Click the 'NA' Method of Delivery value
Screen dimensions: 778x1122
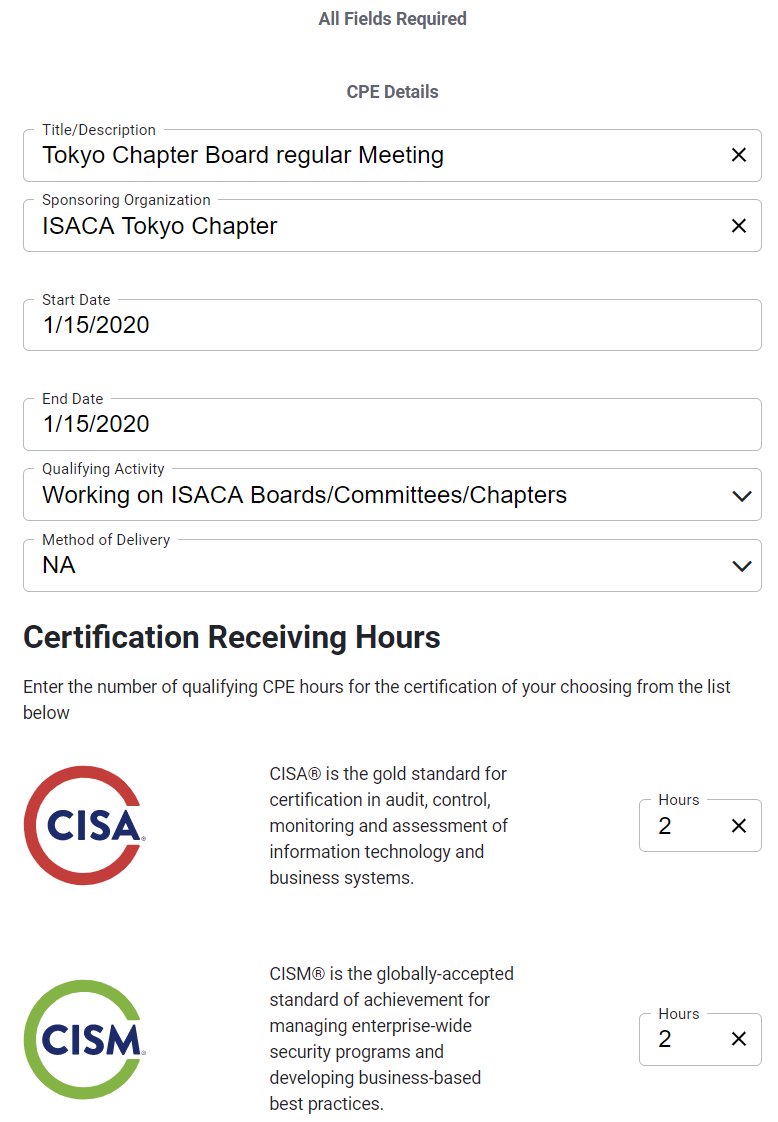(x=59, y=566)
